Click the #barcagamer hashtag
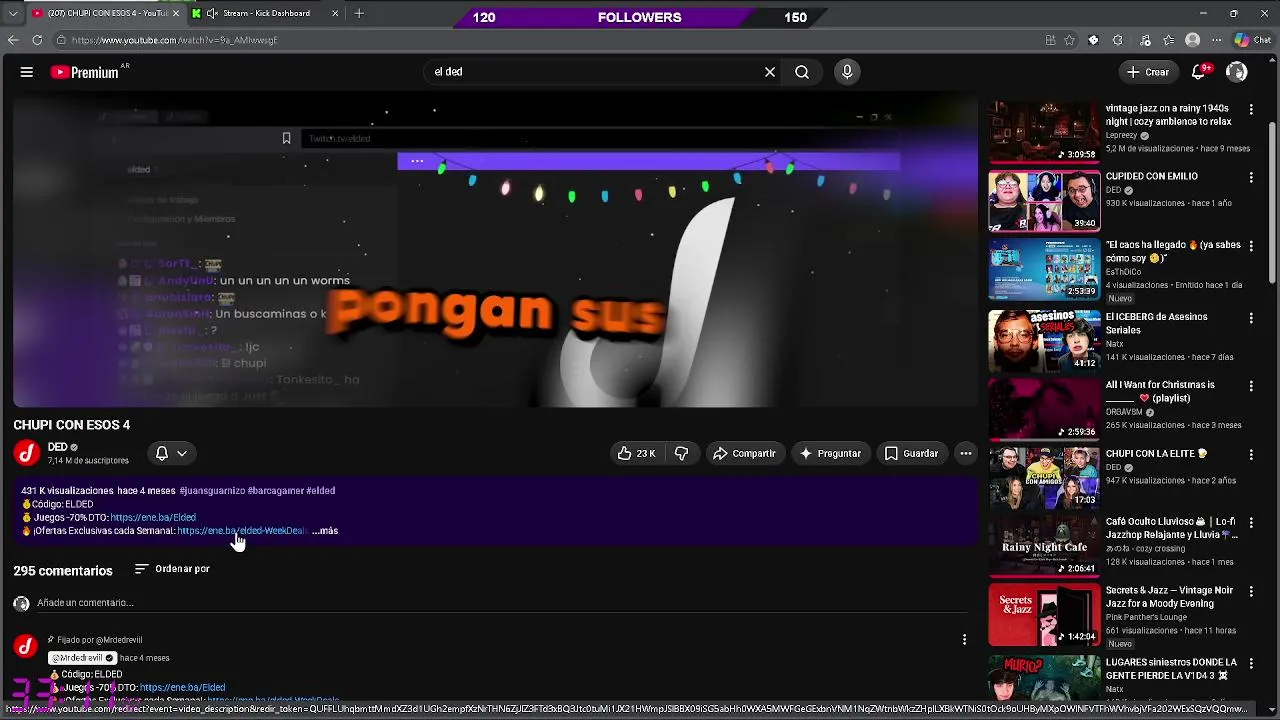Screen dimensions: 1280x720 click(275, 491)
